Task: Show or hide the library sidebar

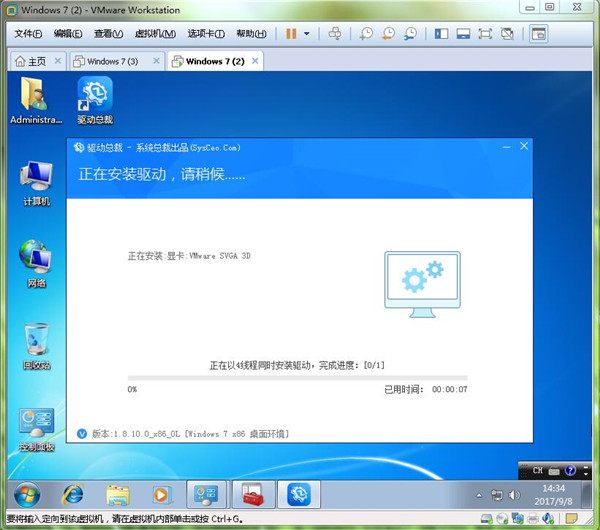Action: (441, 34)
